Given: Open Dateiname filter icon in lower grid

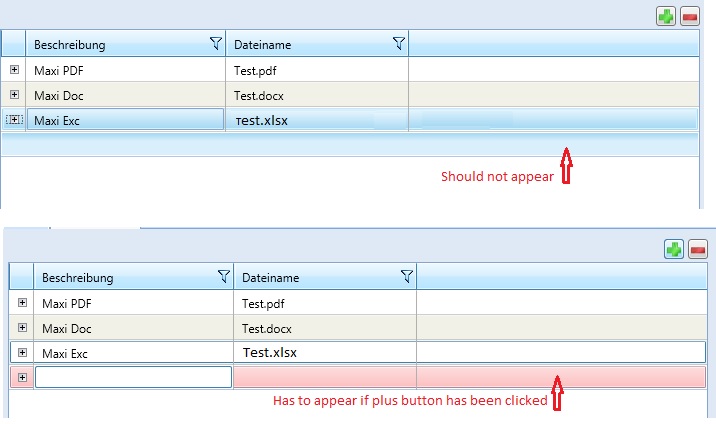Looking at the screenshot, I should click(406, 277).
